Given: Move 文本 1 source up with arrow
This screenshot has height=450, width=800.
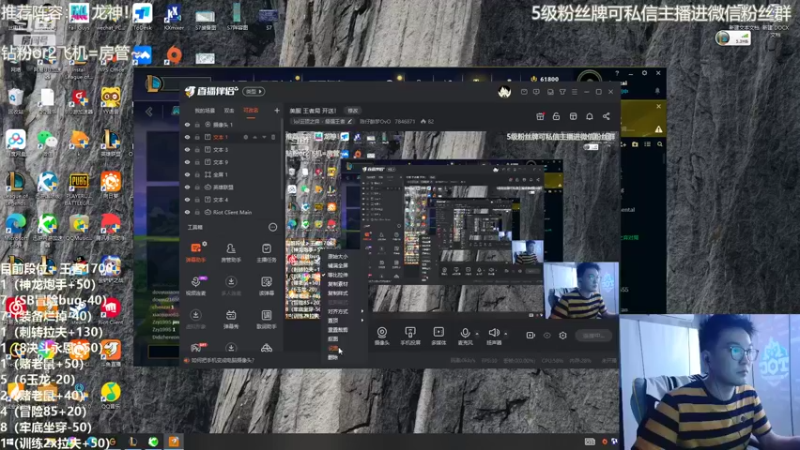Looking at the screenshot, I should click(x=255, y=137).
